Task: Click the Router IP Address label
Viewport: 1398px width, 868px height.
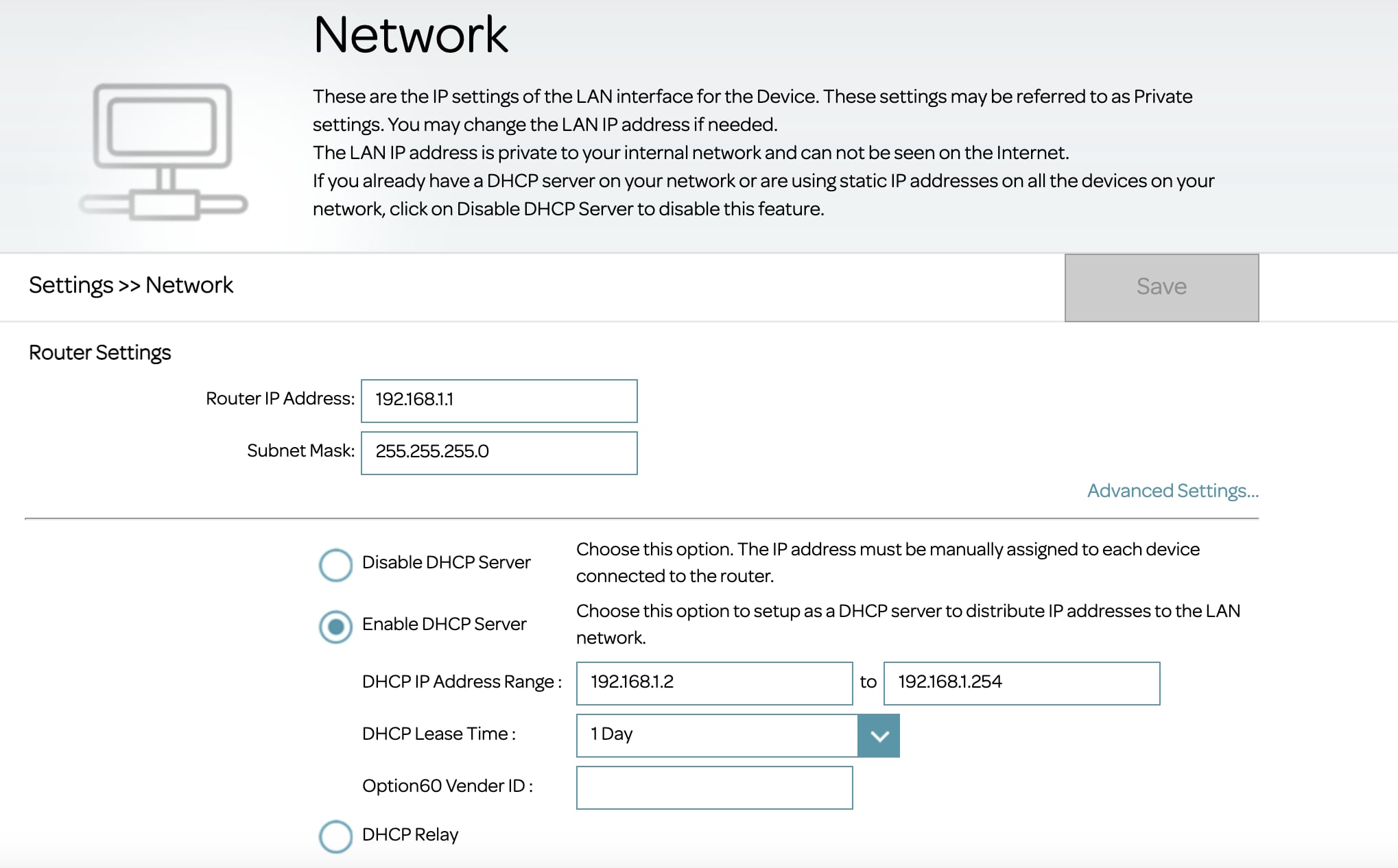Action: (x=280, y=398)
